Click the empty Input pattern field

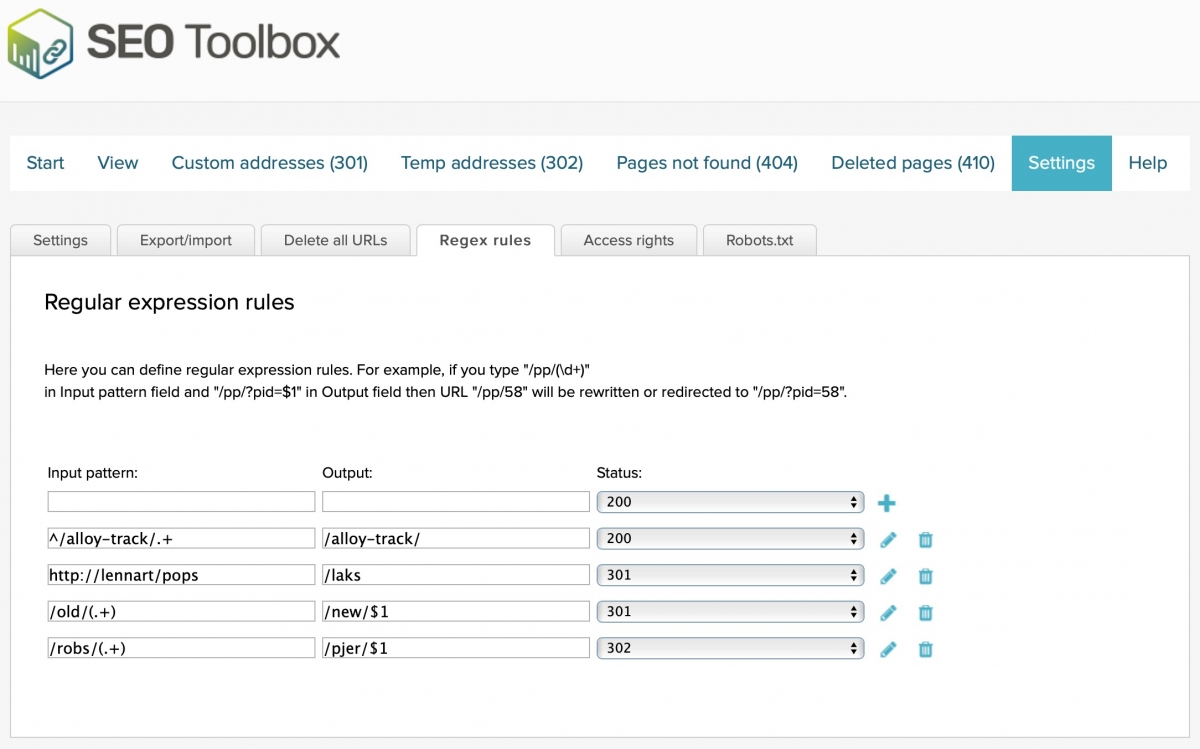(x=180, y=501)
